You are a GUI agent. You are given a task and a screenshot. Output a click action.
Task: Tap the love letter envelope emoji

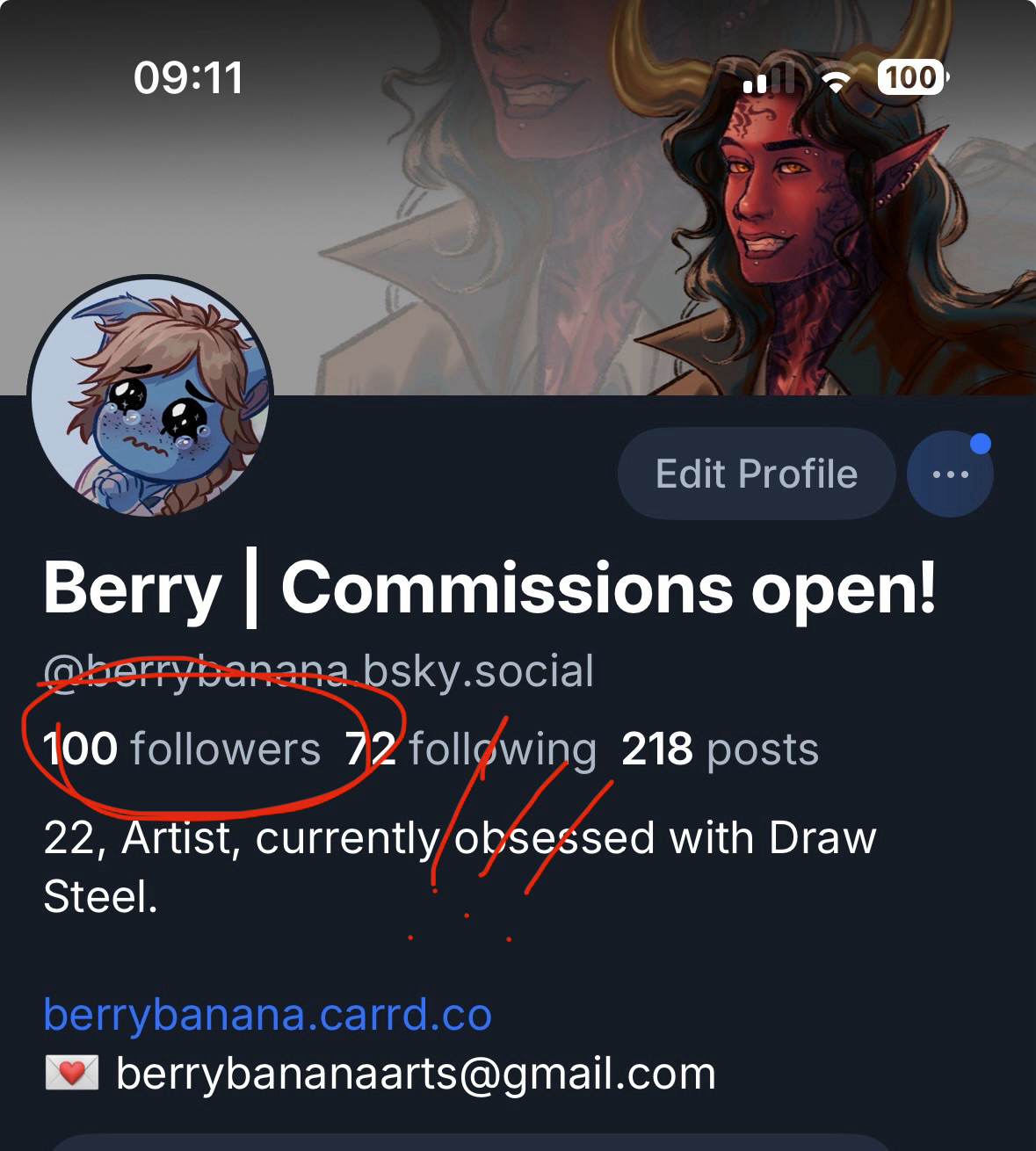(71, 1074)
